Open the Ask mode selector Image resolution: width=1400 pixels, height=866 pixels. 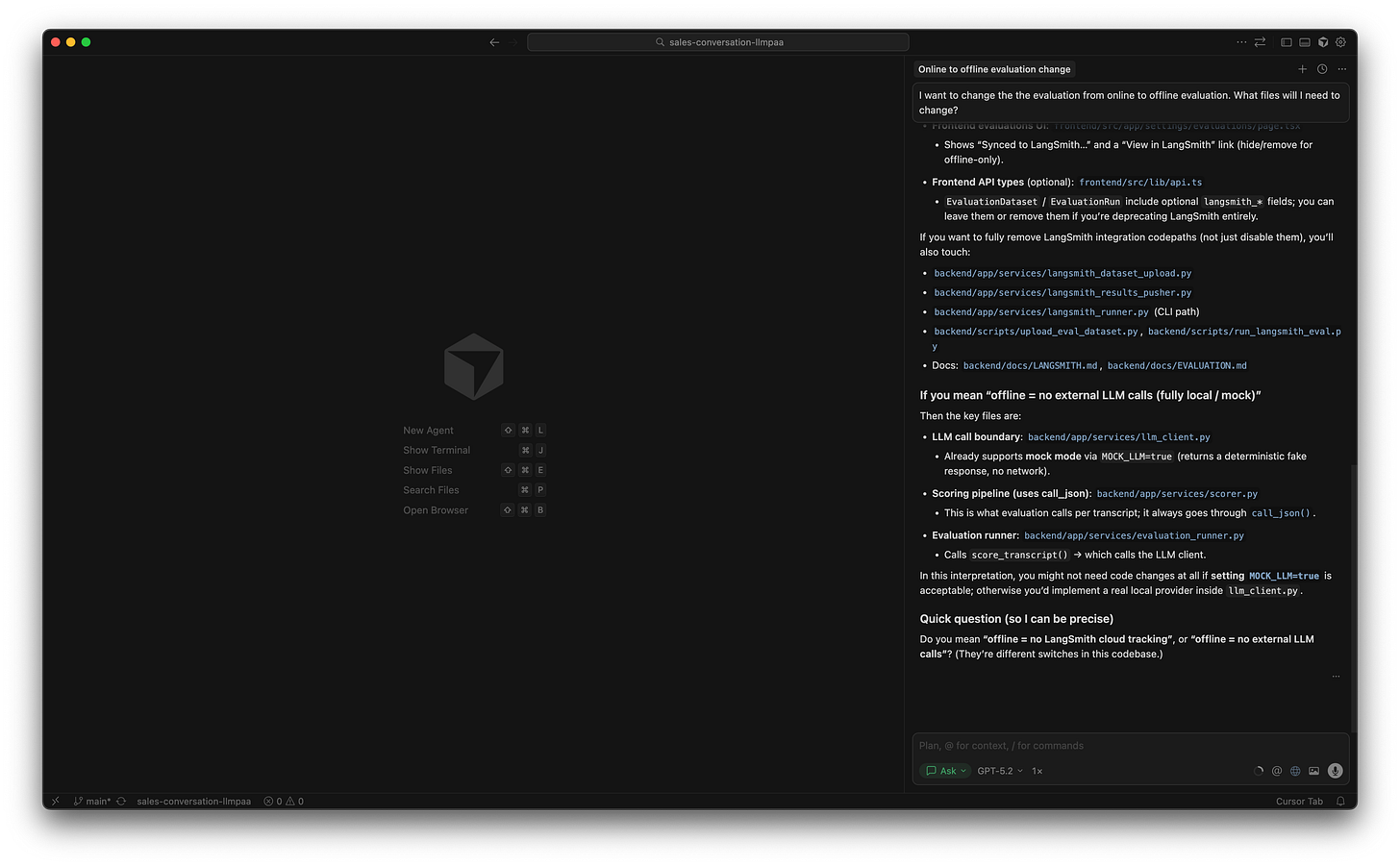tap(944, 770)
